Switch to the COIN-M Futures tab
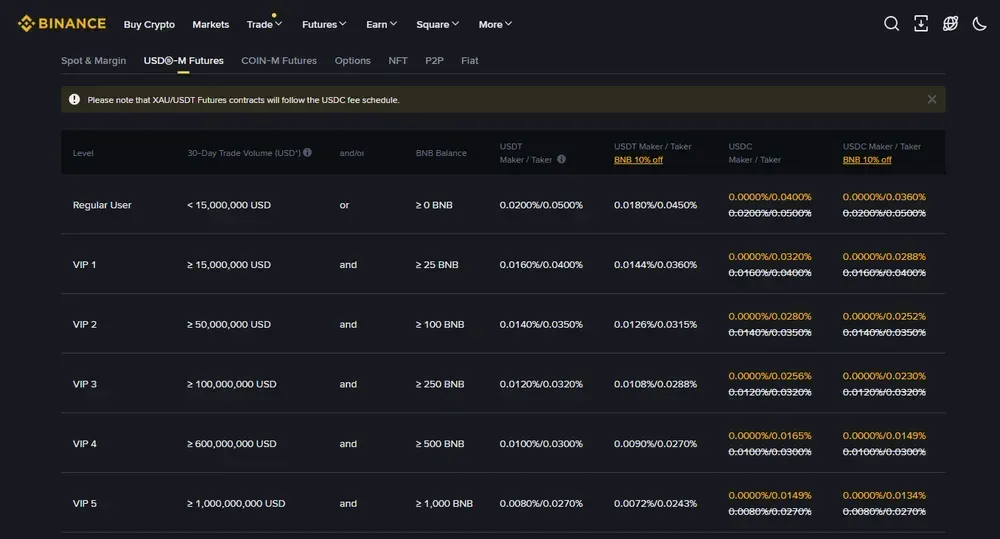 (x=279, y=61)
